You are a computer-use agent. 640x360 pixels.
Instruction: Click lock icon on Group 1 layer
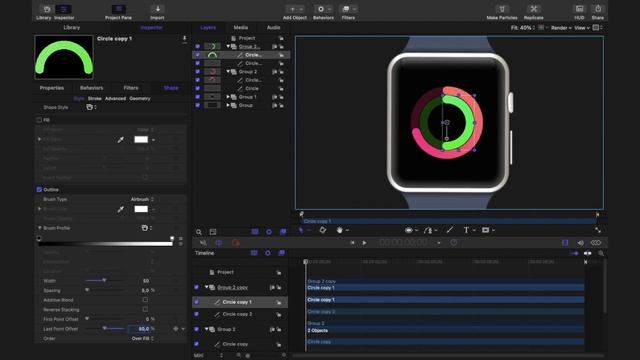(281, 97)
